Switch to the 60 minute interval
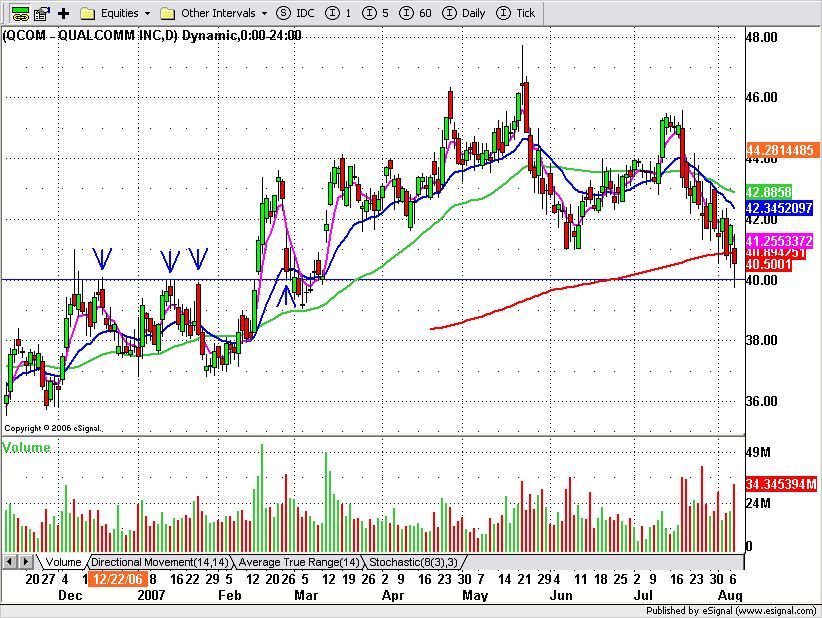The width and height of the screenshot is (822, 618). [415, 13]
